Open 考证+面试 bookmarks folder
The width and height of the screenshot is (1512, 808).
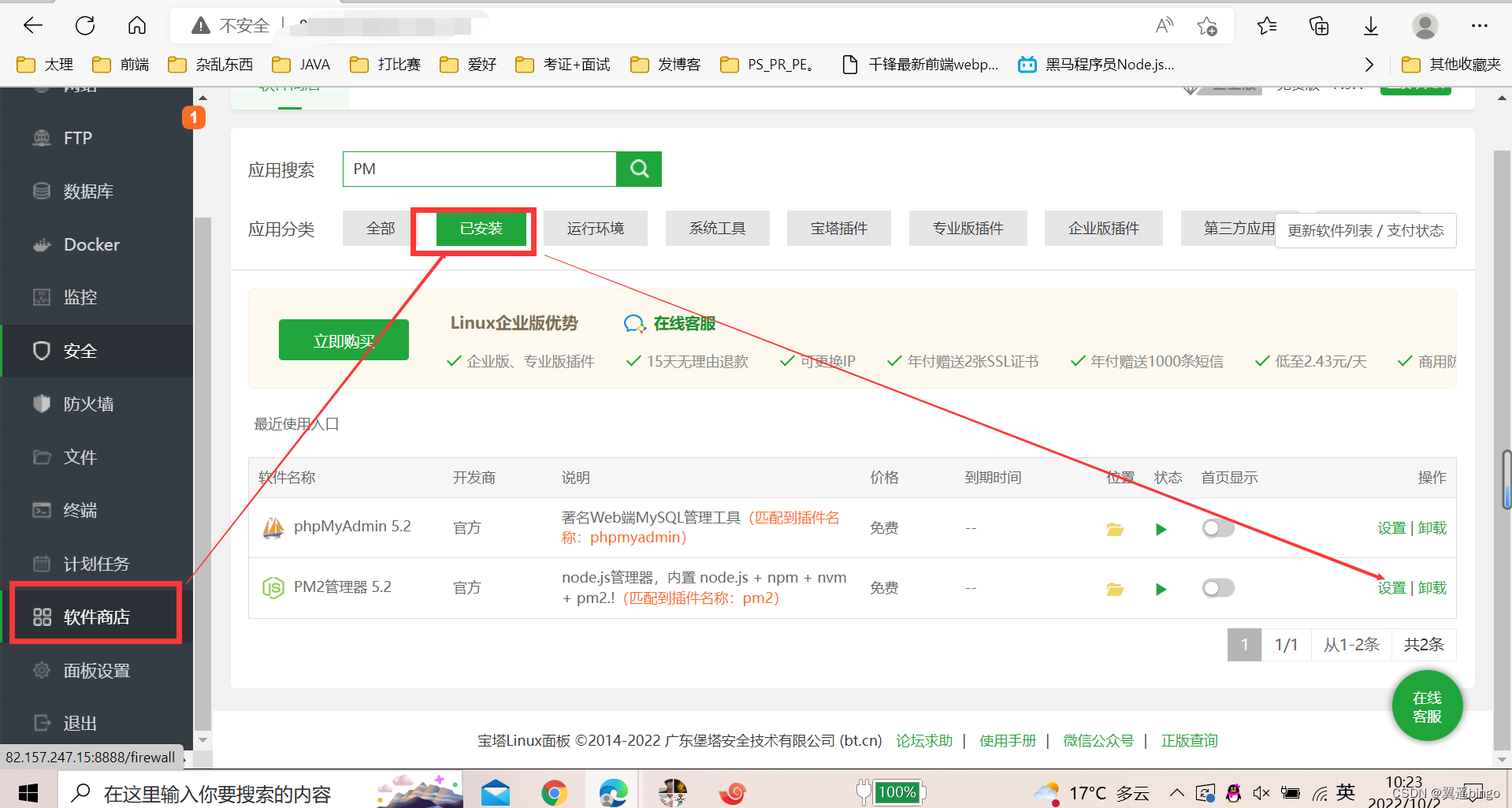tap(563, 65)
